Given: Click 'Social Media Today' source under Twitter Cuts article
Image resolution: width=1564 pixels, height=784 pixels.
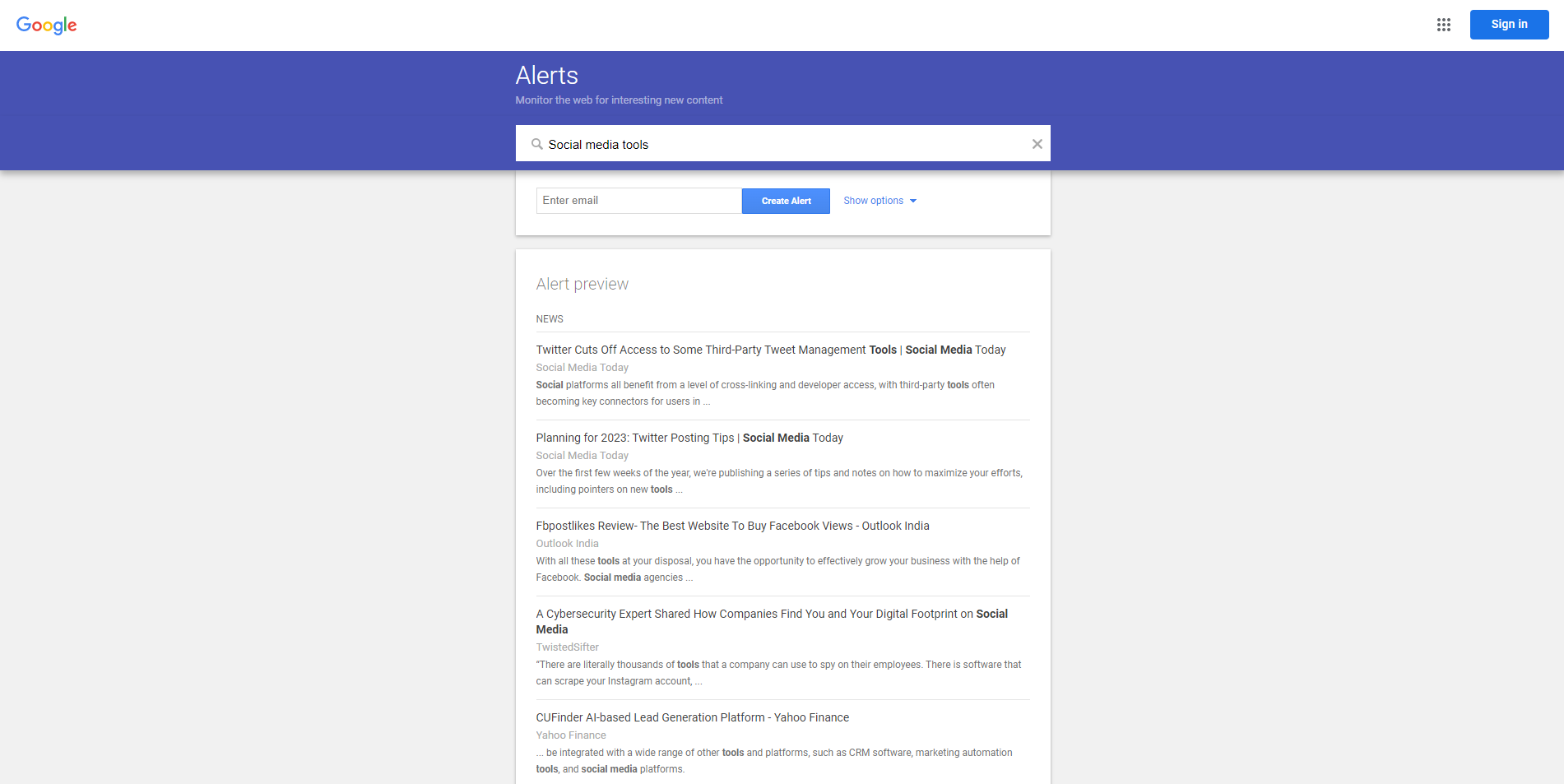Looking at the screenshot, I should [x=582, y=368].
